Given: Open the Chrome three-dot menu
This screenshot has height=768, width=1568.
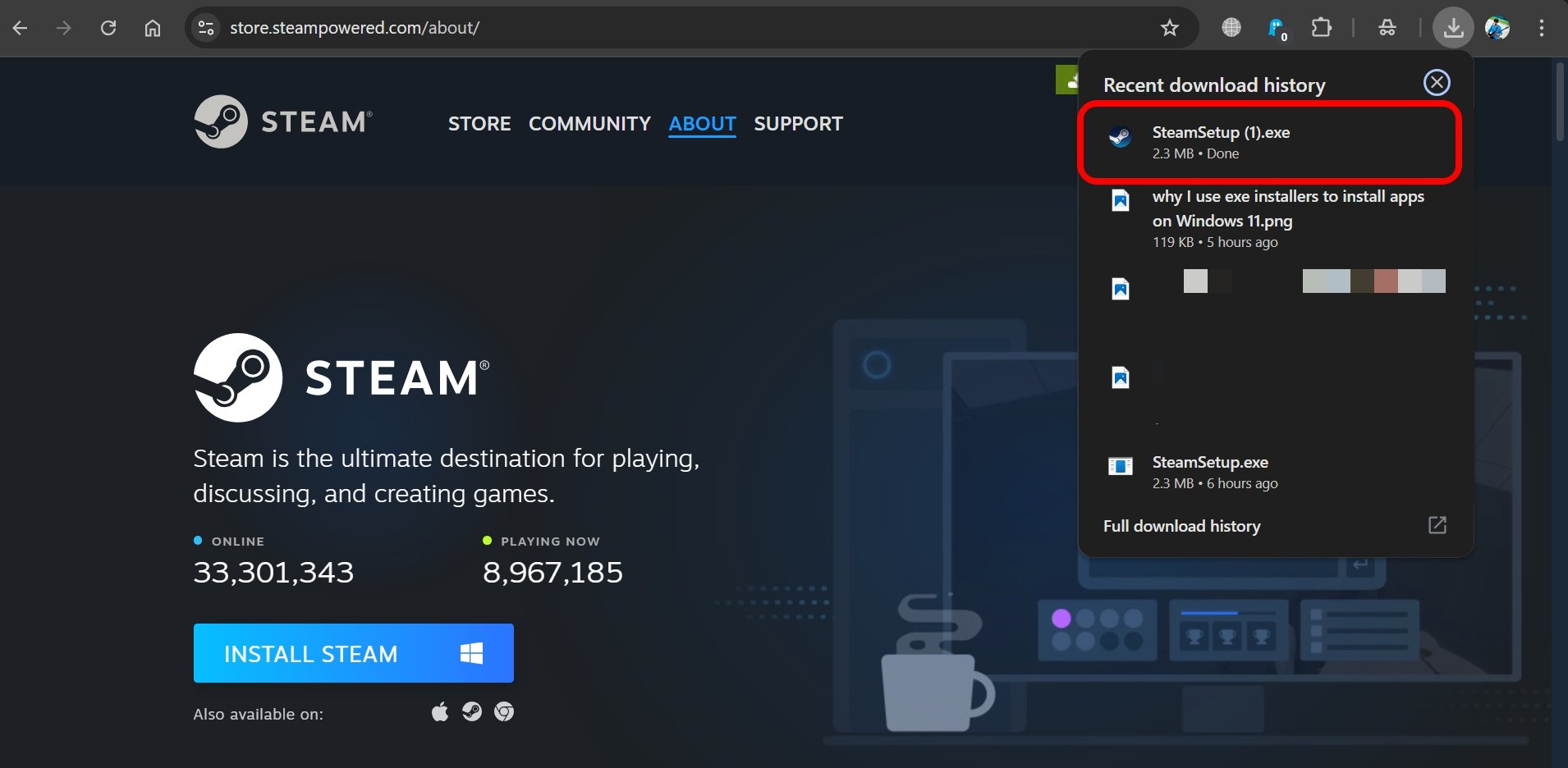Looking at the screenshot, I should pos(1541,28).
